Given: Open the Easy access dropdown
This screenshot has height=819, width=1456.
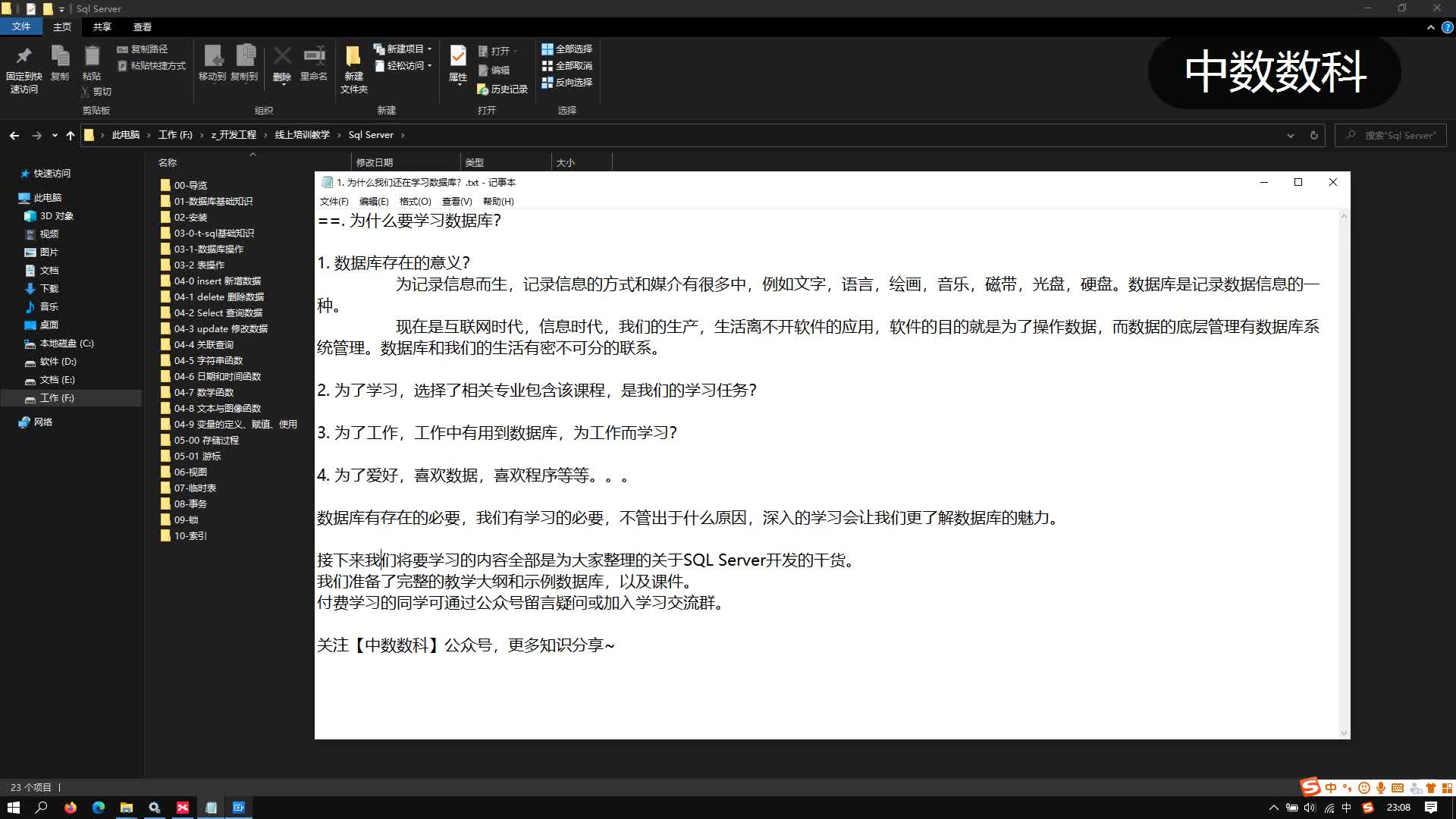Looking at the screenshot, I should click(x=403, y=66).
